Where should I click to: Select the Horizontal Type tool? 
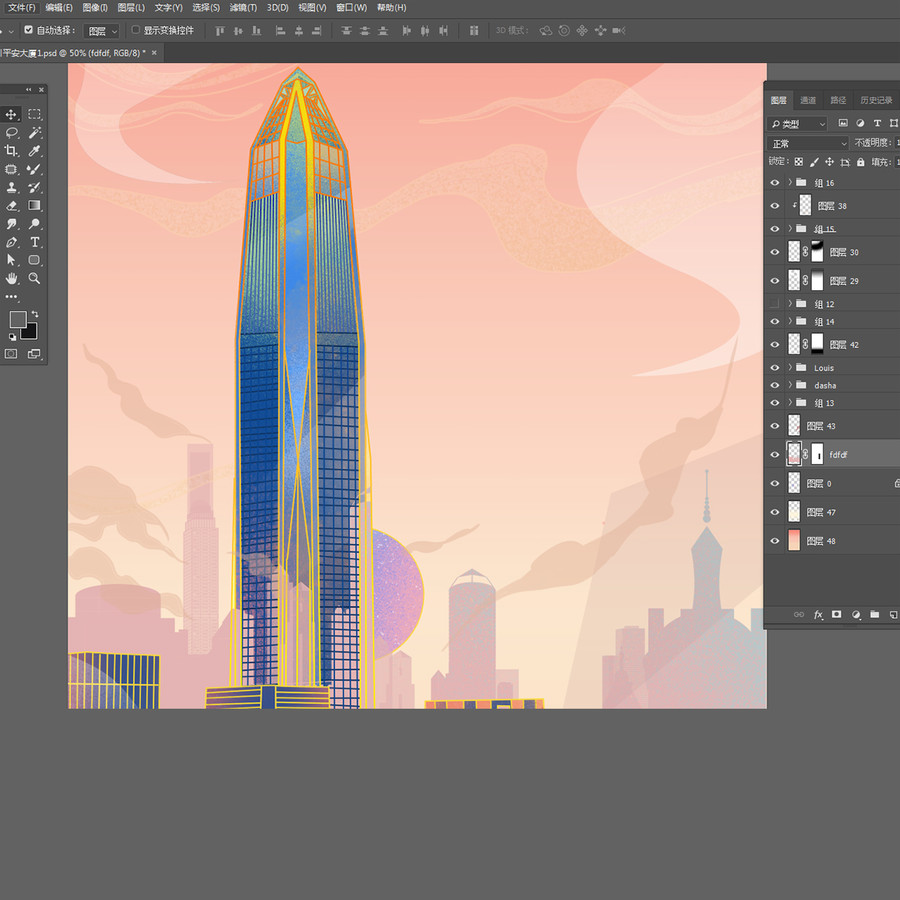[x=34, y=242]
